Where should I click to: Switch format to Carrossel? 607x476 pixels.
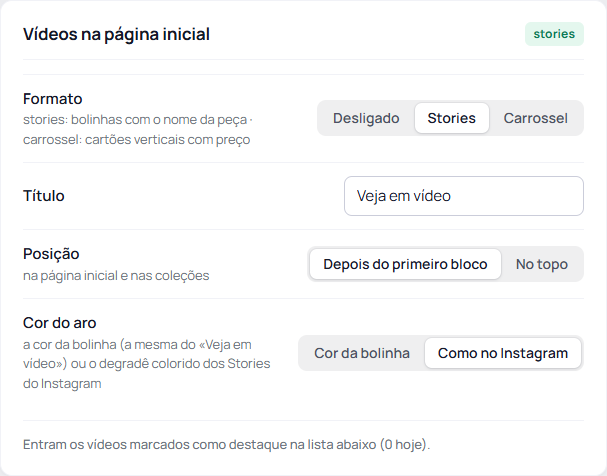pos(535,118)
